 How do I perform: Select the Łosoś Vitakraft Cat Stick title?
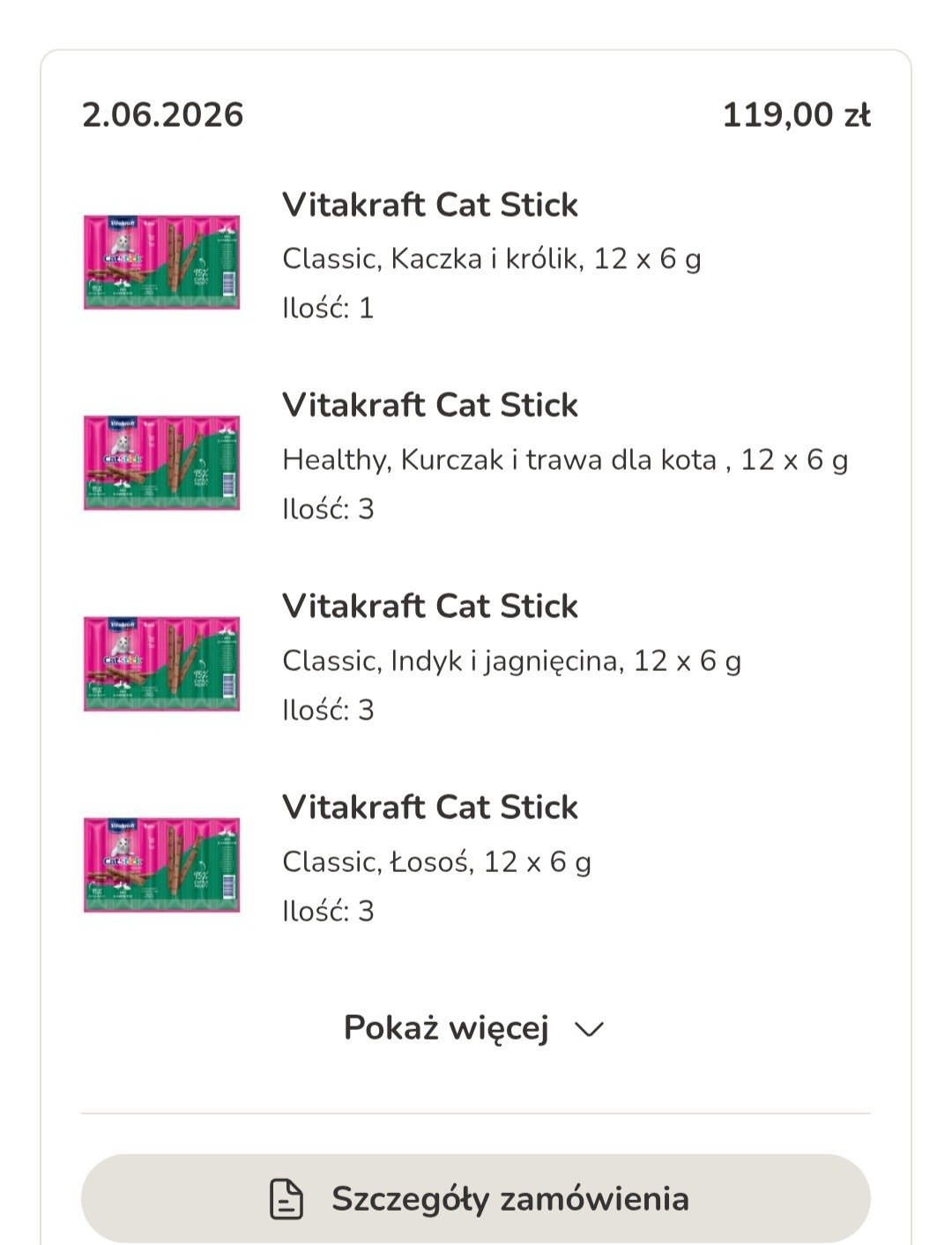click(x=430, y=808)
